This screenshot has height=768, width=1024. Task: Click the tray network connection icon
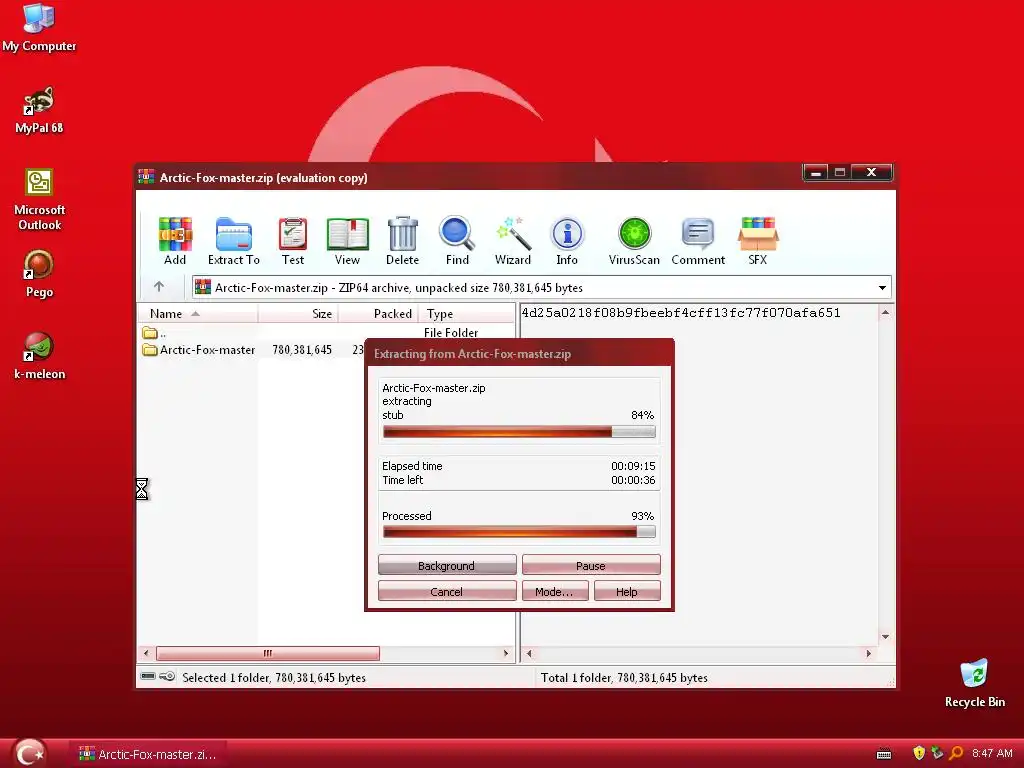(x=937, y=753)
